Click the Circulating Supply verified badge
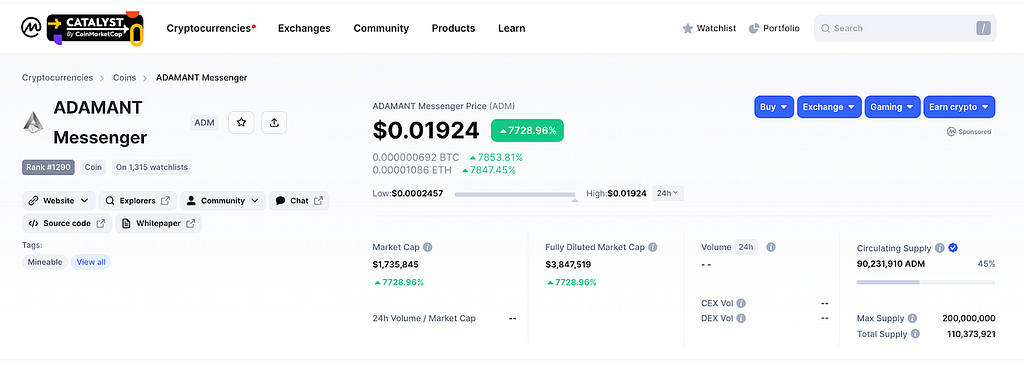 pyautogui.click(x=953, y=248)
